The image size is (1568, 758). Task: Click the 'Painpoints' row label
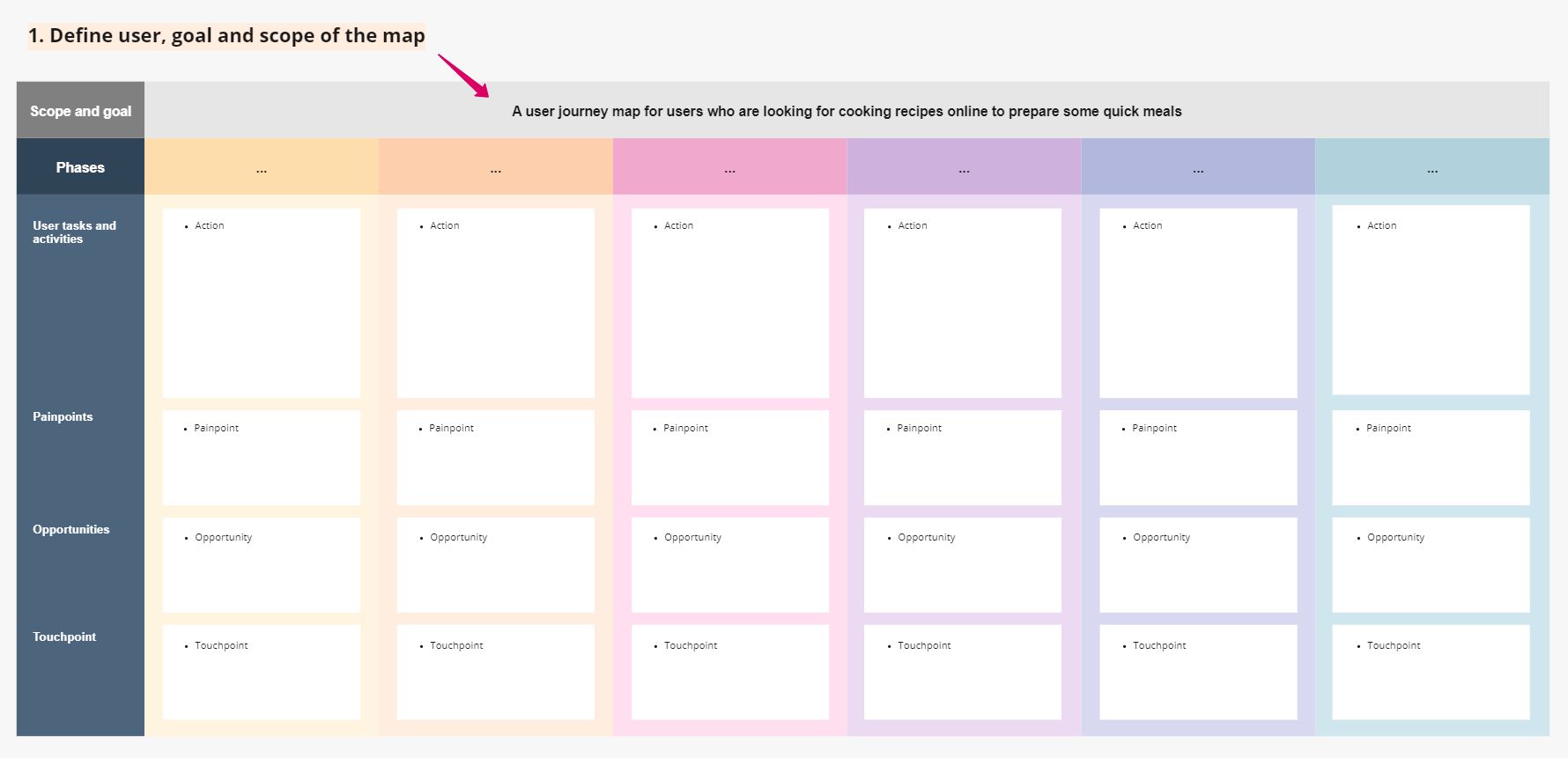[63, 417]
